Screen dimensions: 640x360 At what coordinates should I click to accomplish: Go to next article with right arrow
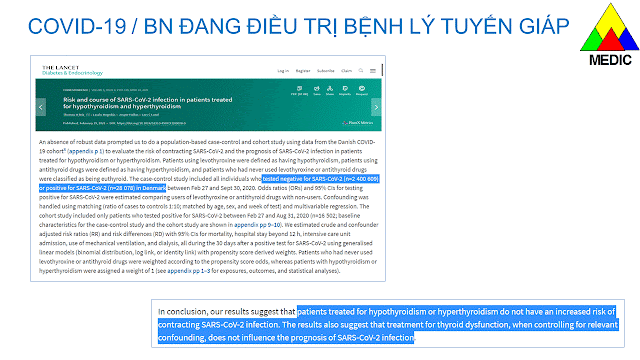(376, 107)
